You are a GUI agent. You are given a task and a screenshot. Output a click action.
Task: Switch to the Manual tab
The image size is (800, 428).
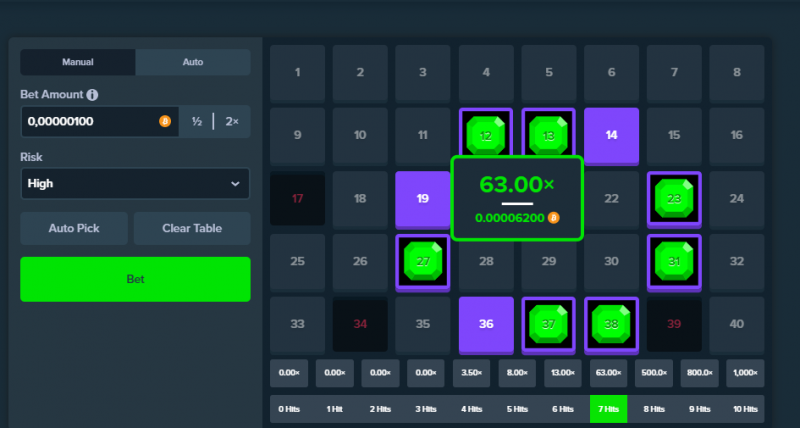tap(78, 62)
